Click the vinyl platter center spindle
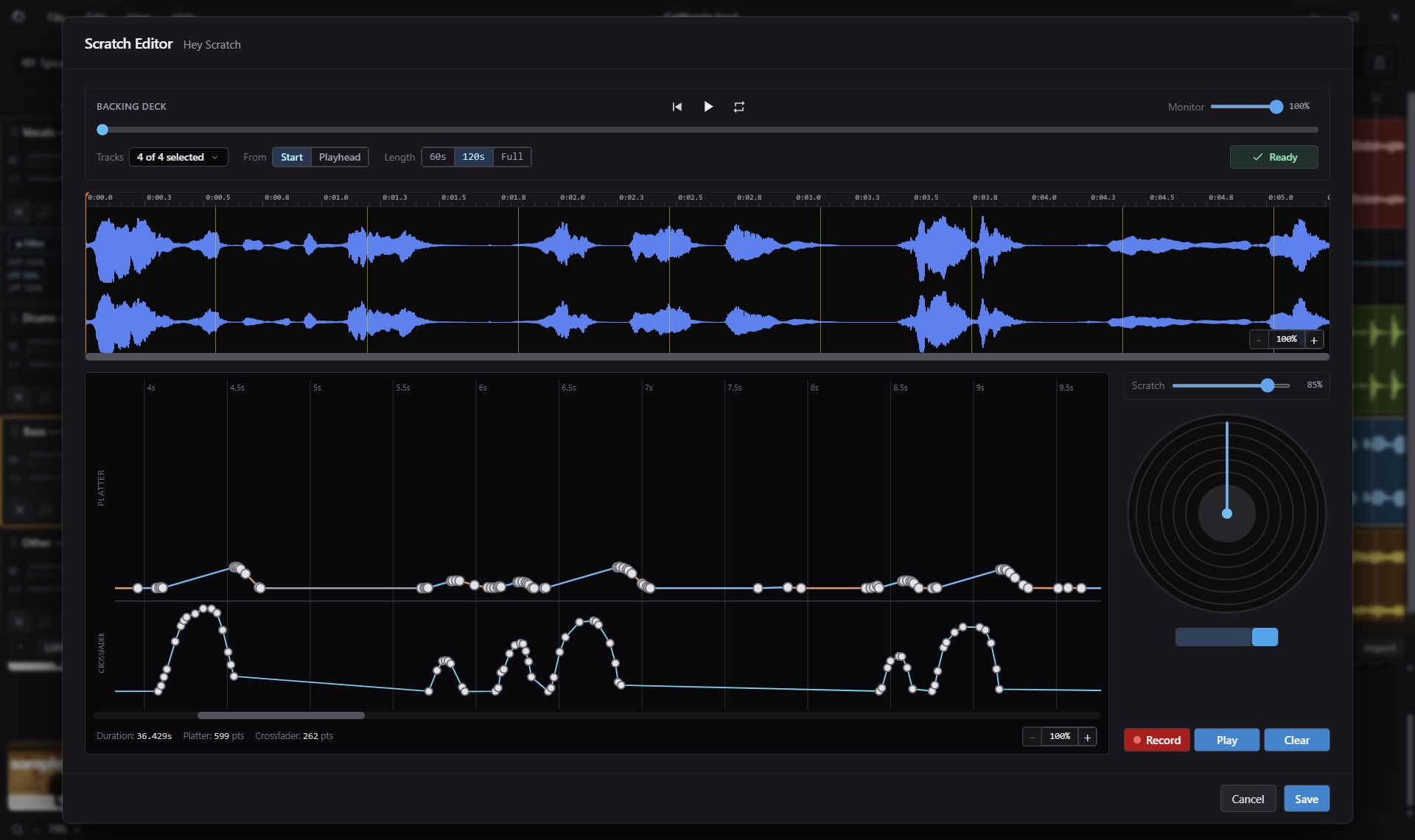The image size is (1415, 840). coord(1227,514)
